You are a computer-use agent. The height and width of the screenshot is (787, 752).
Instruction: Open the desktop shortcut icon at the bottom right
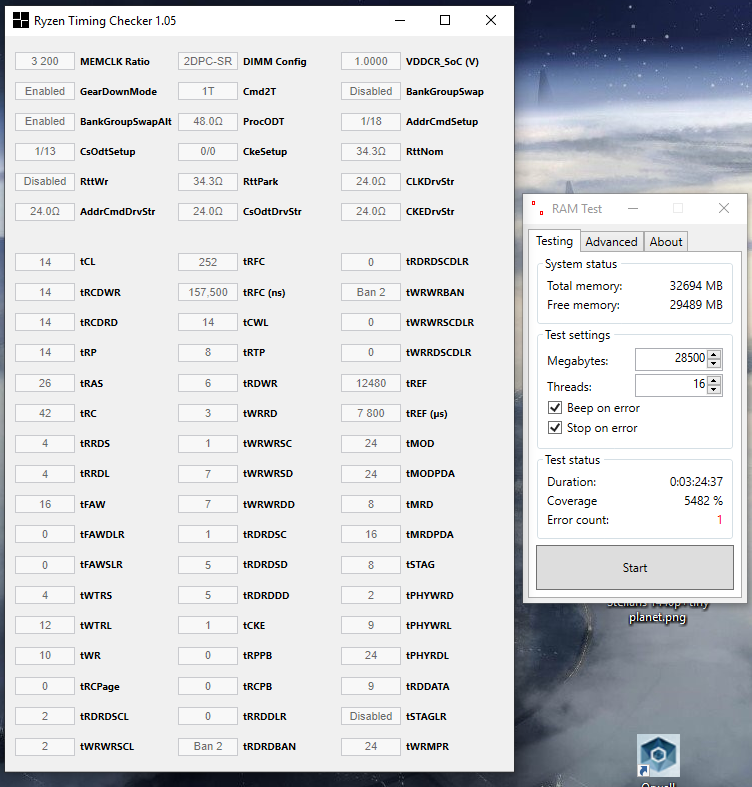tap(658, 755)
